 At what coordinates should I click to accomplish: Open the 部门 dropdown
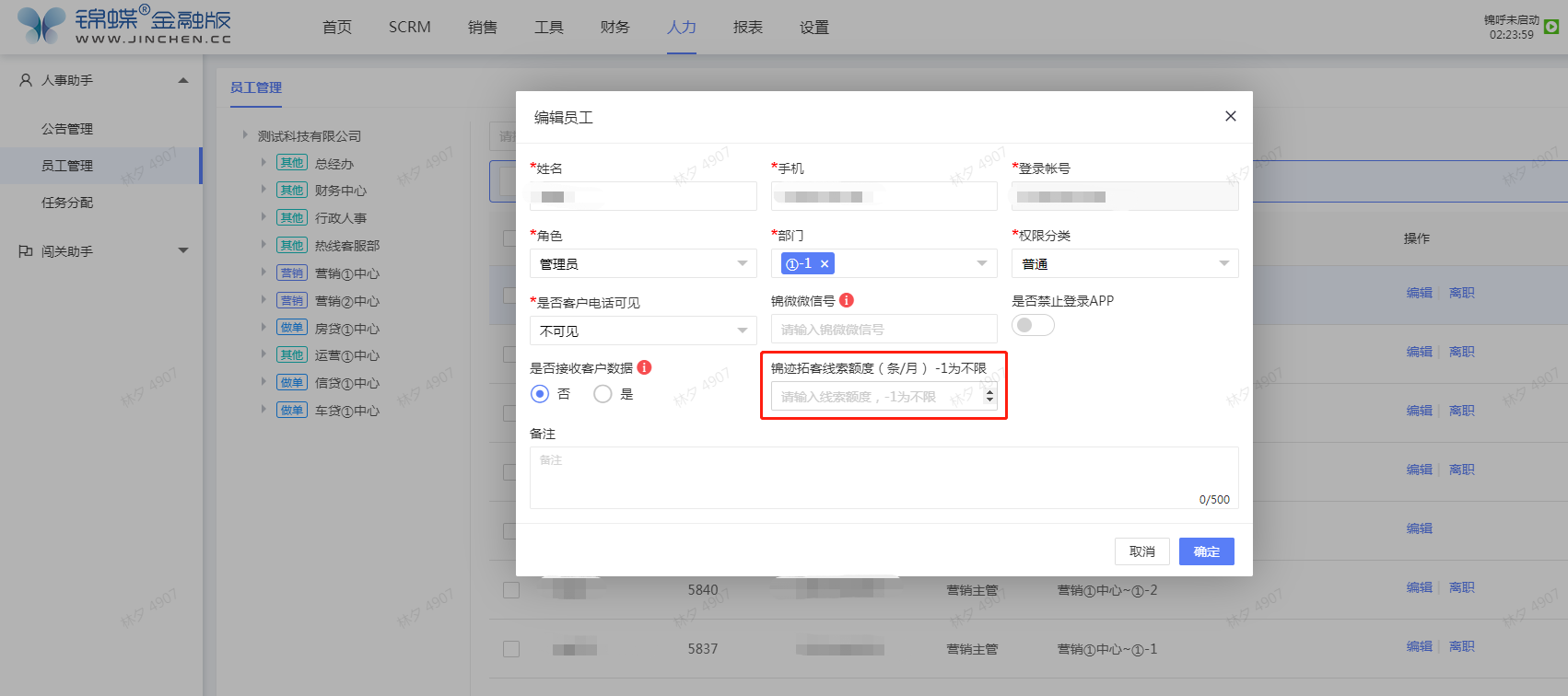(x=884, y=264)
